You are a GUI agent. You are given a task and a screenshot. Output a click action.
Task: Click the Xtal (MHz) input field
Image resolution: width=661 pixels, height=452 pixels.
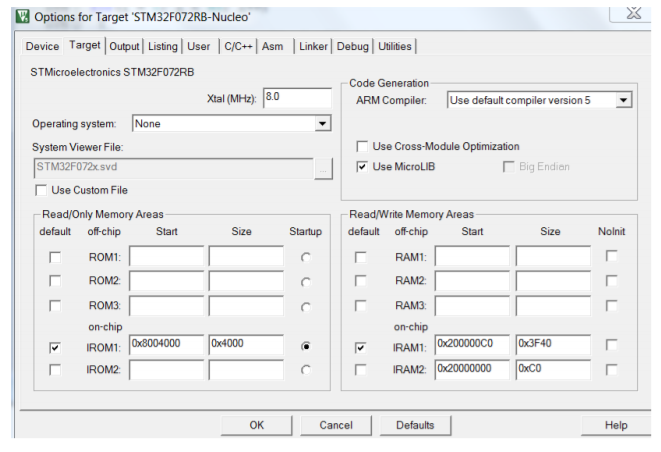click(297, 97)
